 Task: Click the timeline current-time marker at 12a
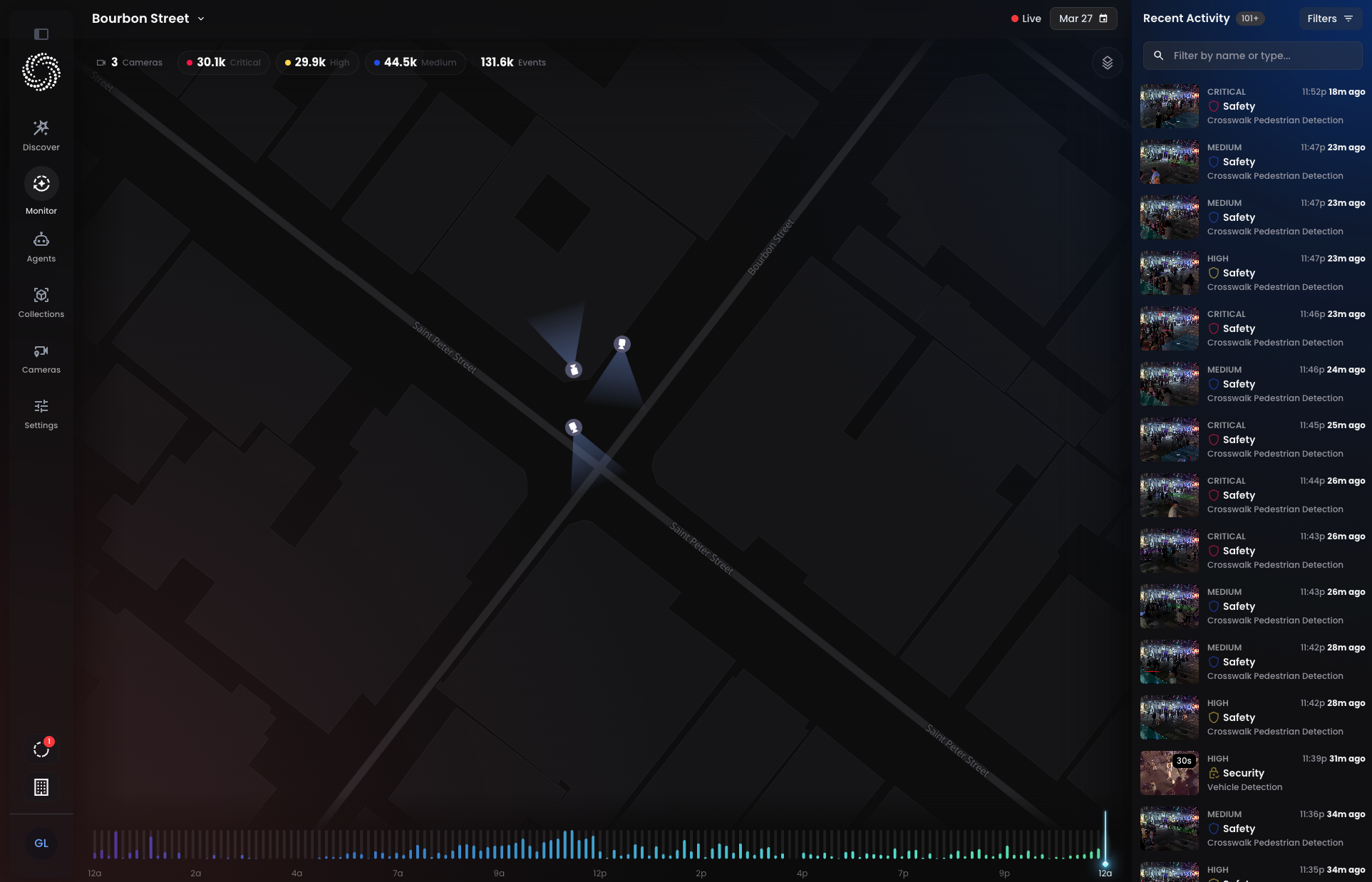[x=1105, y=863]
